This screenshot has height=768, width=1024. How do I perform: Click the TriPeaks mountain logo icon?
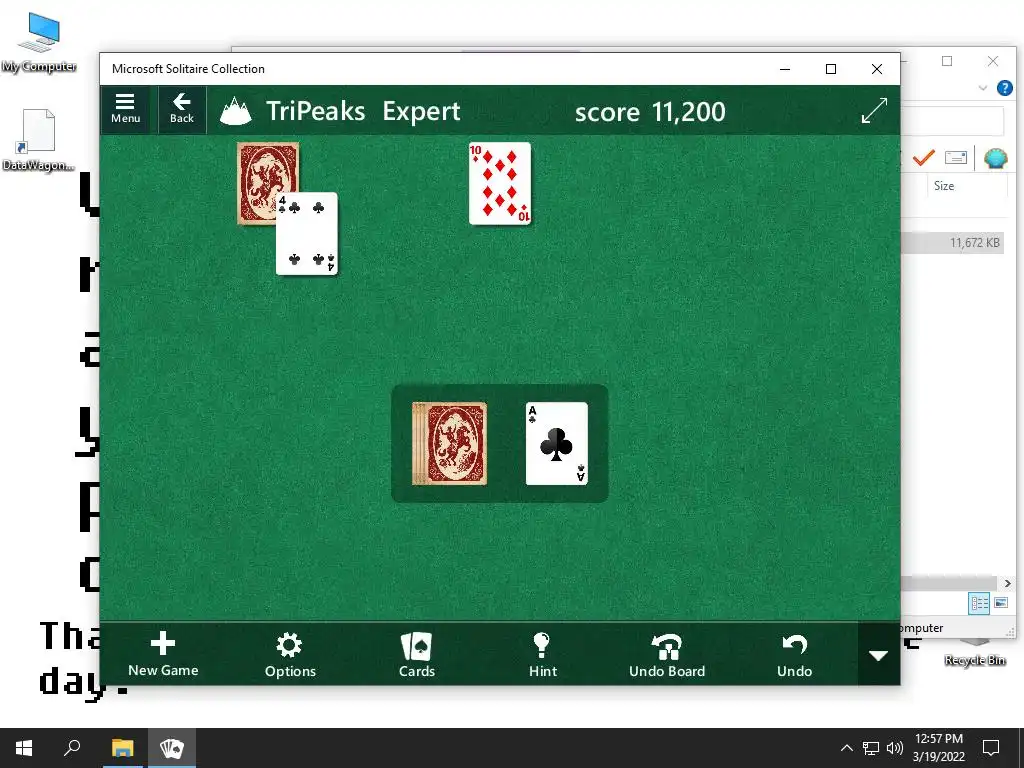point(235,111)
